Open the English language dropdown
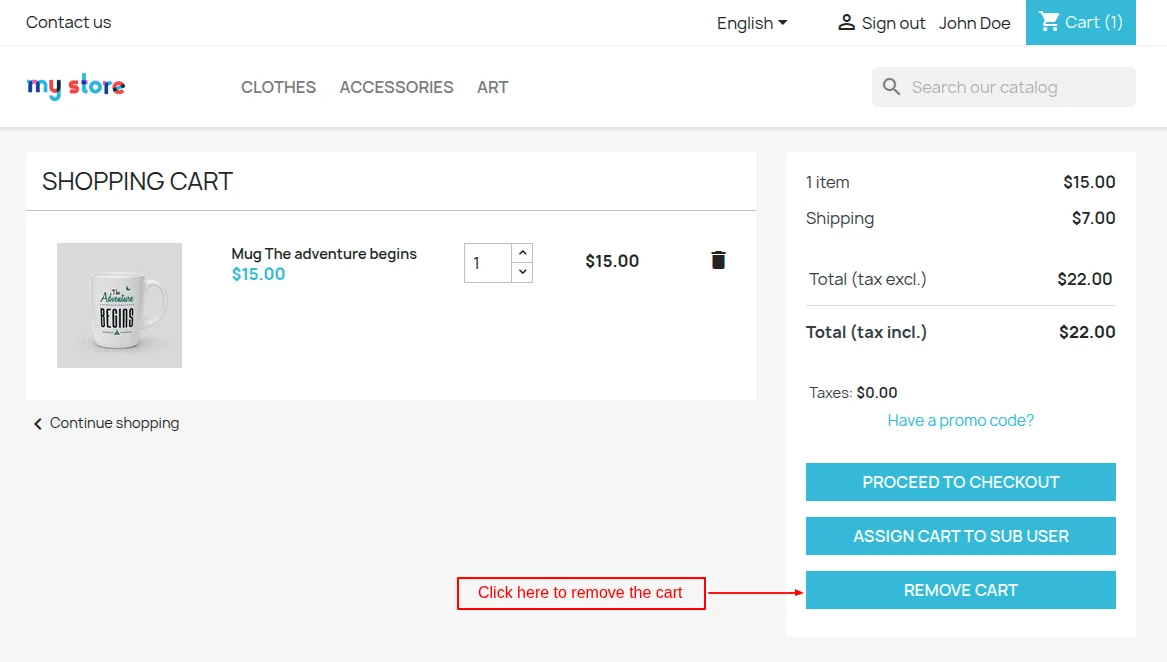 point(752,22)
